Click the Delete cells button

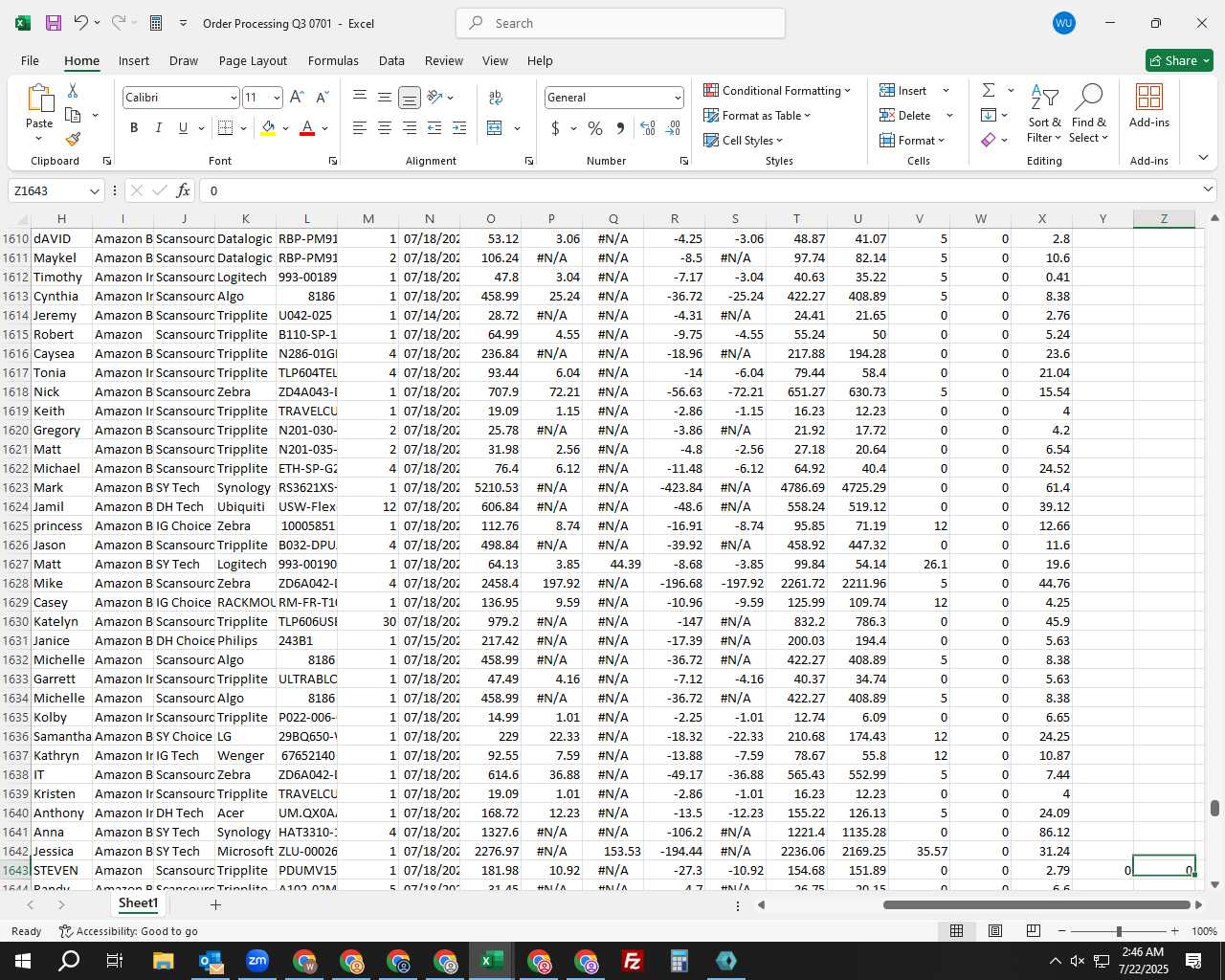point(906,115)
